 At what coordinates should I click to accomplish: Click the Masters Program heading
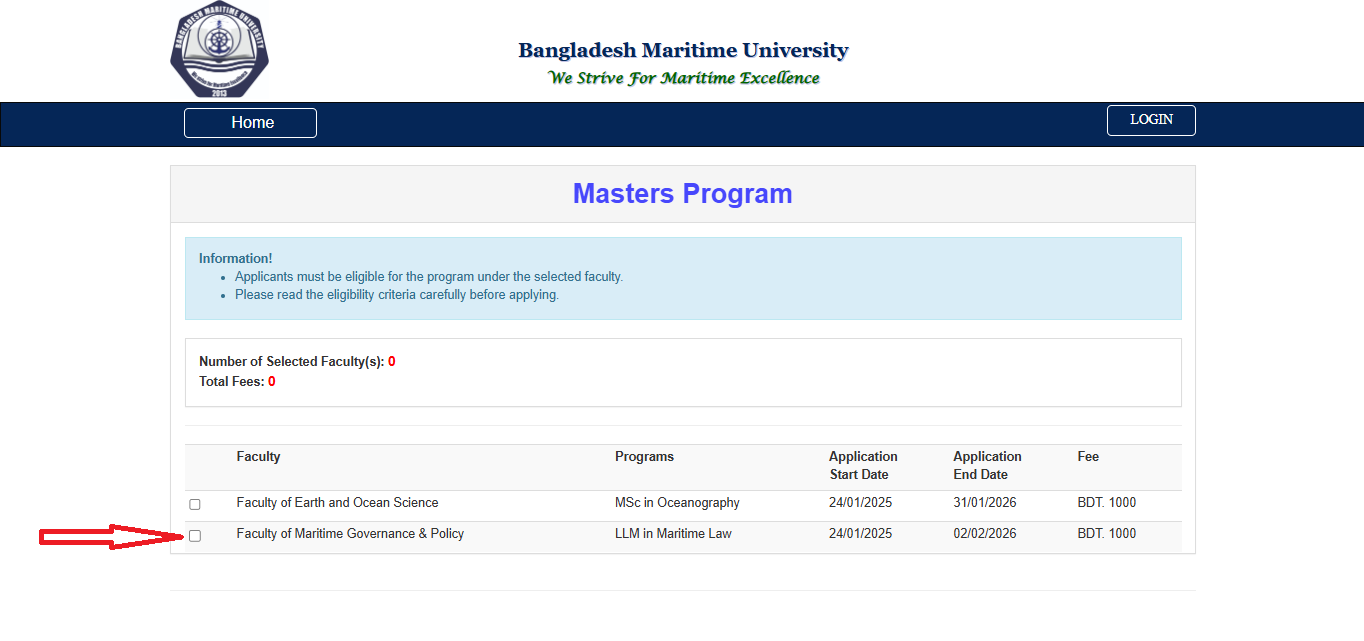coord(682,194)
